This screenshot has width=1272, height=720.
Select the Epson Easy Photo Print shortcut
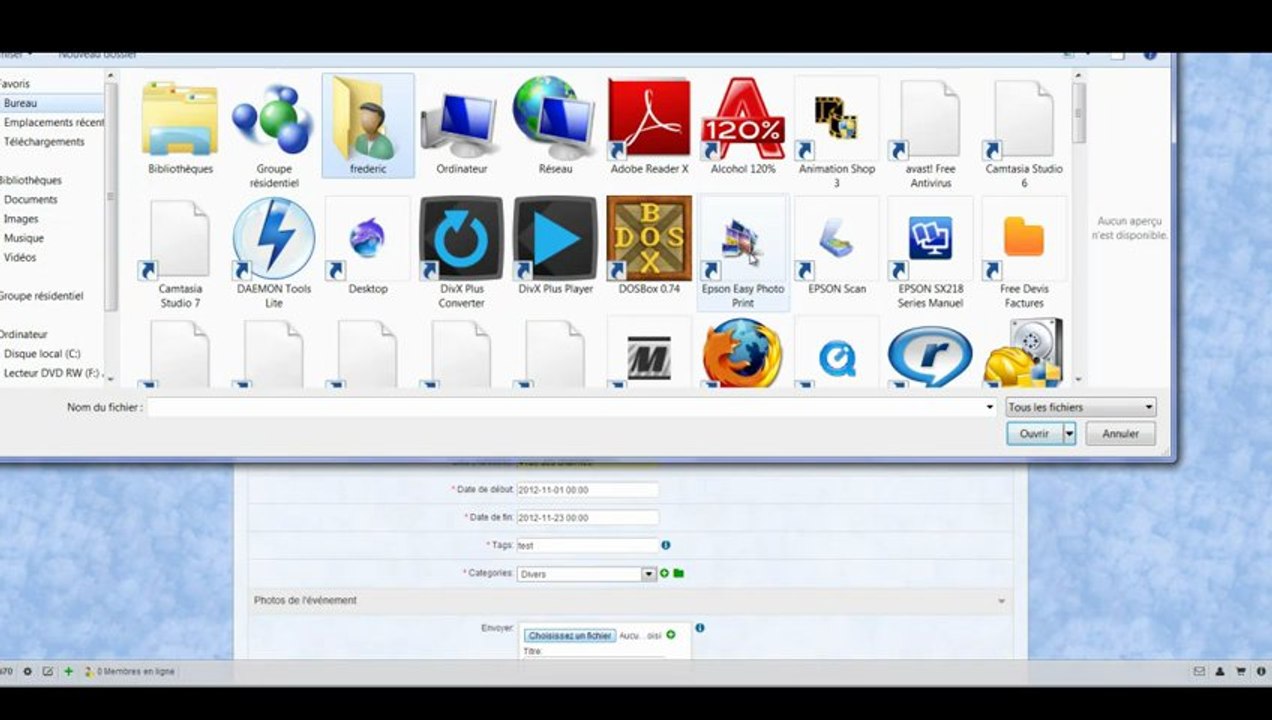click(x=743, y=253)
